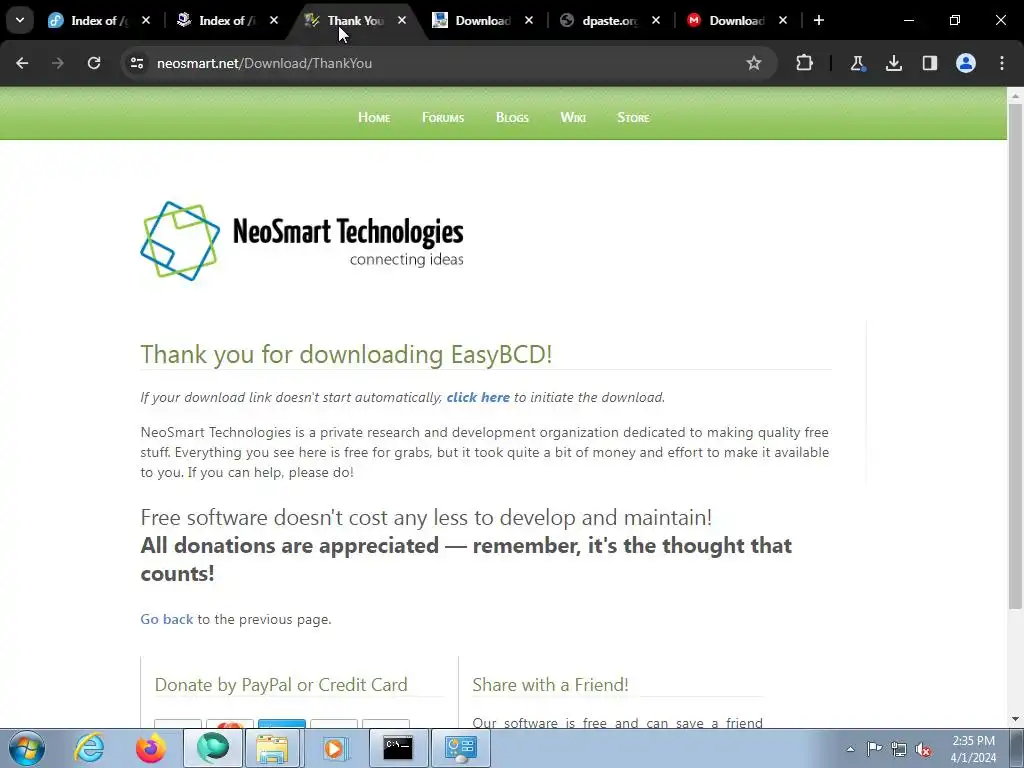The width and height of the screenshot is (1024, 768).
Task: Open the profile avatar menu
Action: tap(966, 63)
